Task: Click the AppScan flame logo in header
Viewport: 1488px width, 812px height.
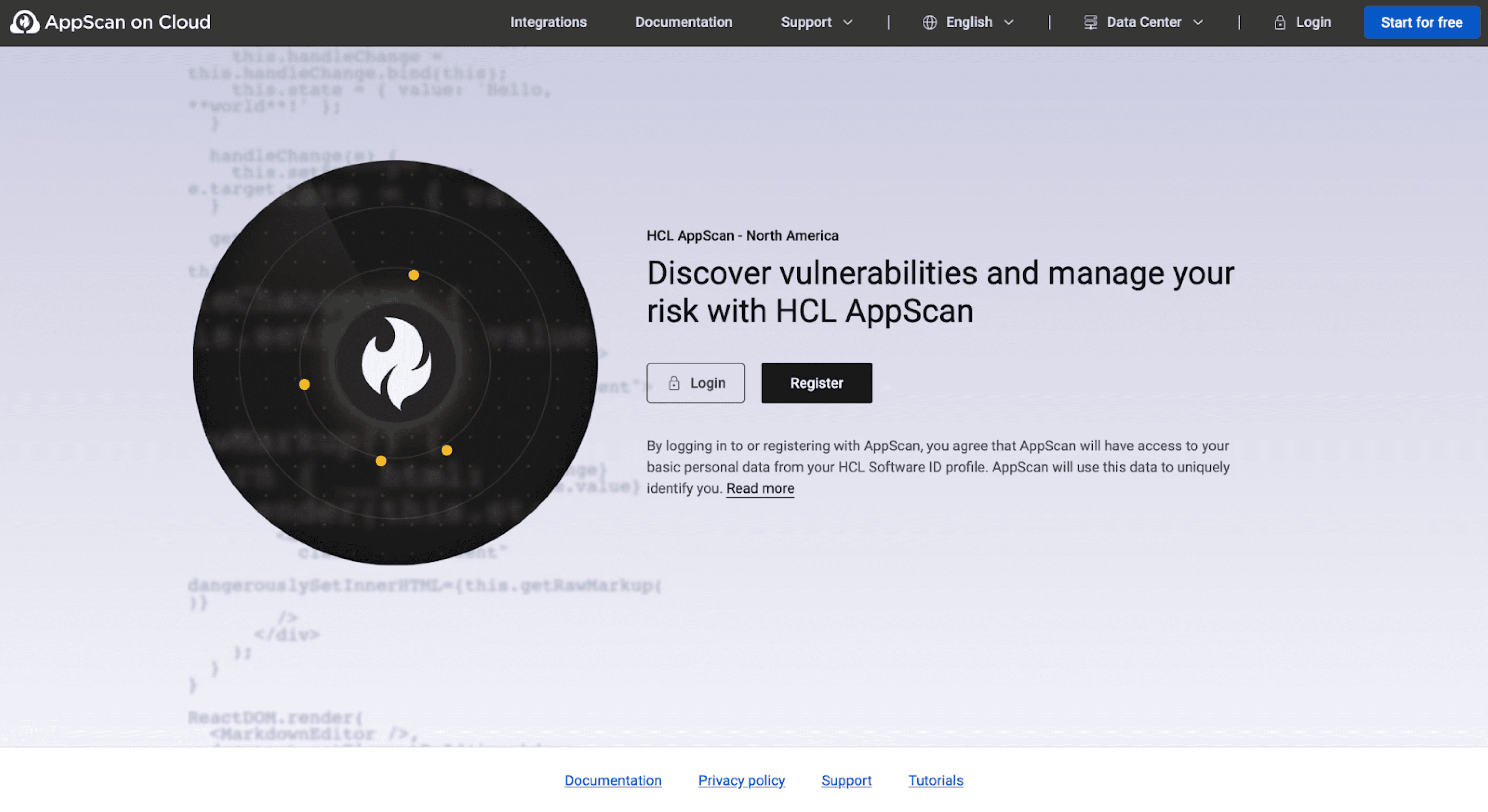Action: pyautogui.click(x=24, y=22)
